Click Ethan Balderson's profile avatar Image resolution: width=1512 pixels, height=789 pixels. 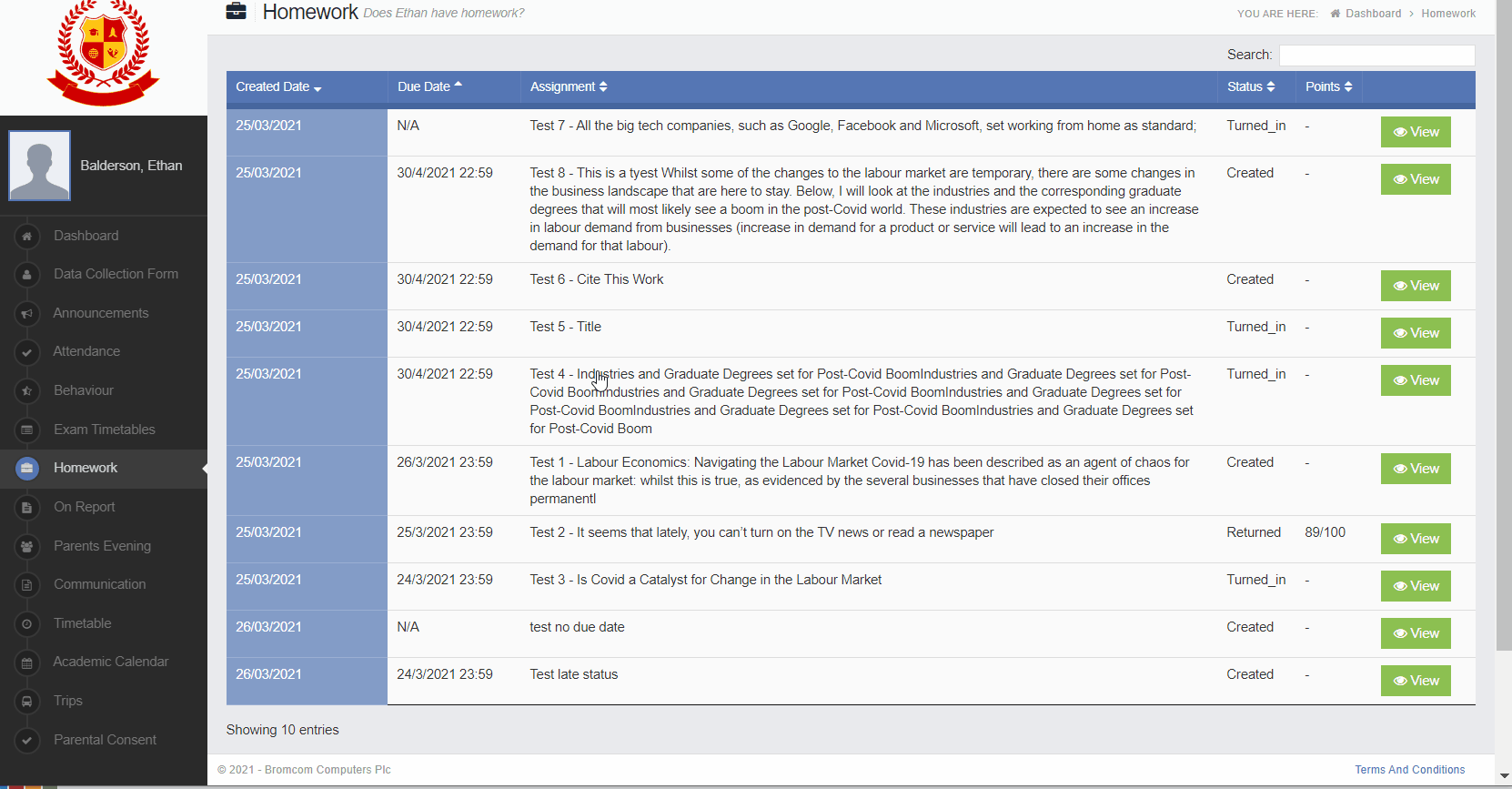click(40, 166)
